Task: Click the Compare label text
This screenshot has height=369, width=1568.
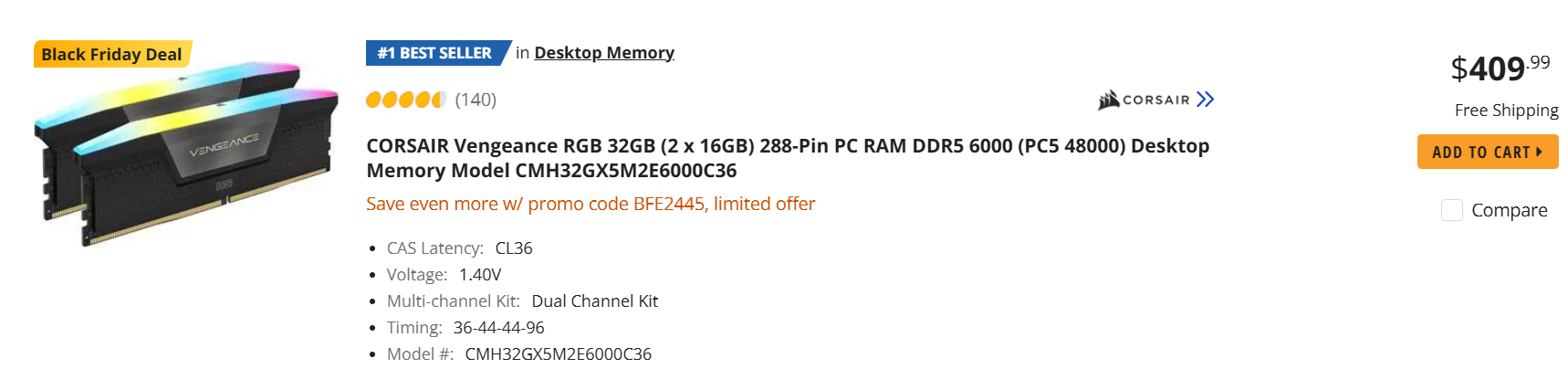Action: (x=1509, y=210)
